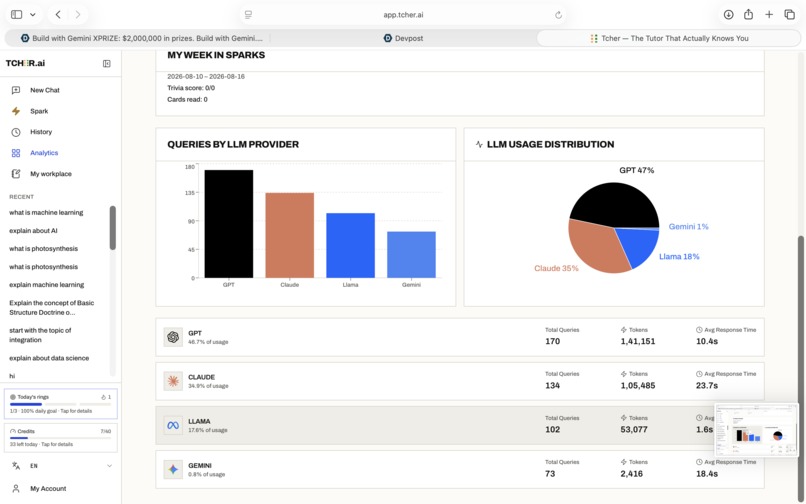This screenshot has height=504, width=806.
Task: Click the language translate icon
Action: (x=16, y=466)
